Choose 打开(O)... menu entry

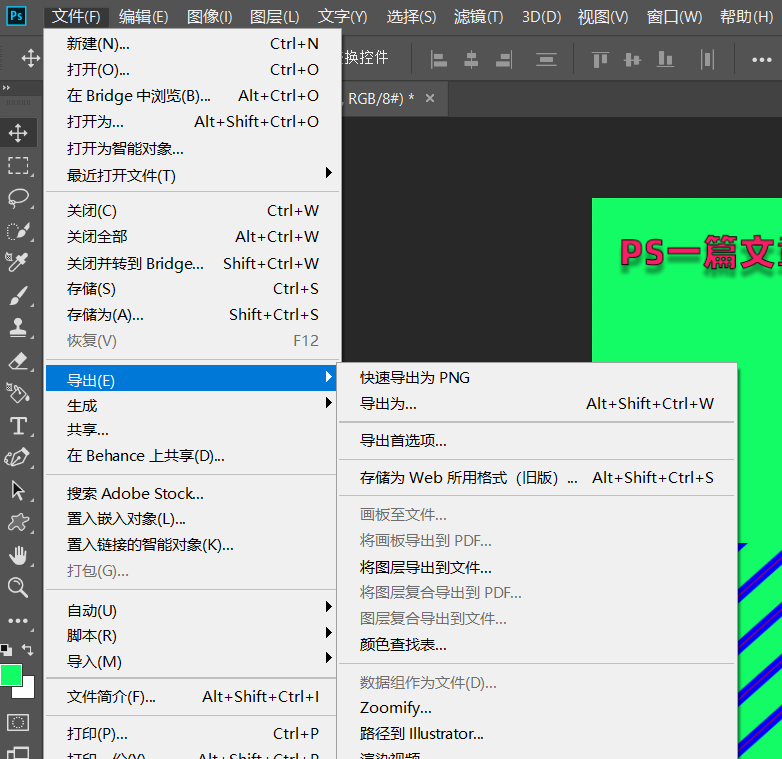(x=193, y=69)
